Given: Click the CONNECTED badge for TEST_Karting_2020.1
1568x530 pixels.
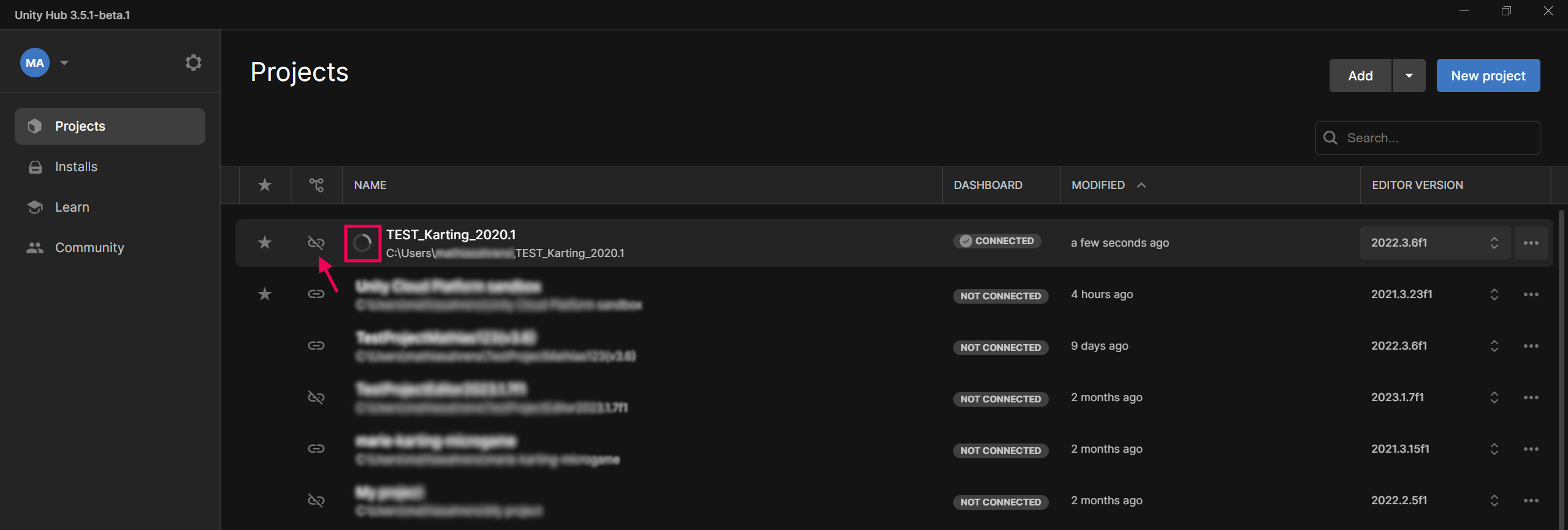Looking at the screenshot, I should click(997, 241).
